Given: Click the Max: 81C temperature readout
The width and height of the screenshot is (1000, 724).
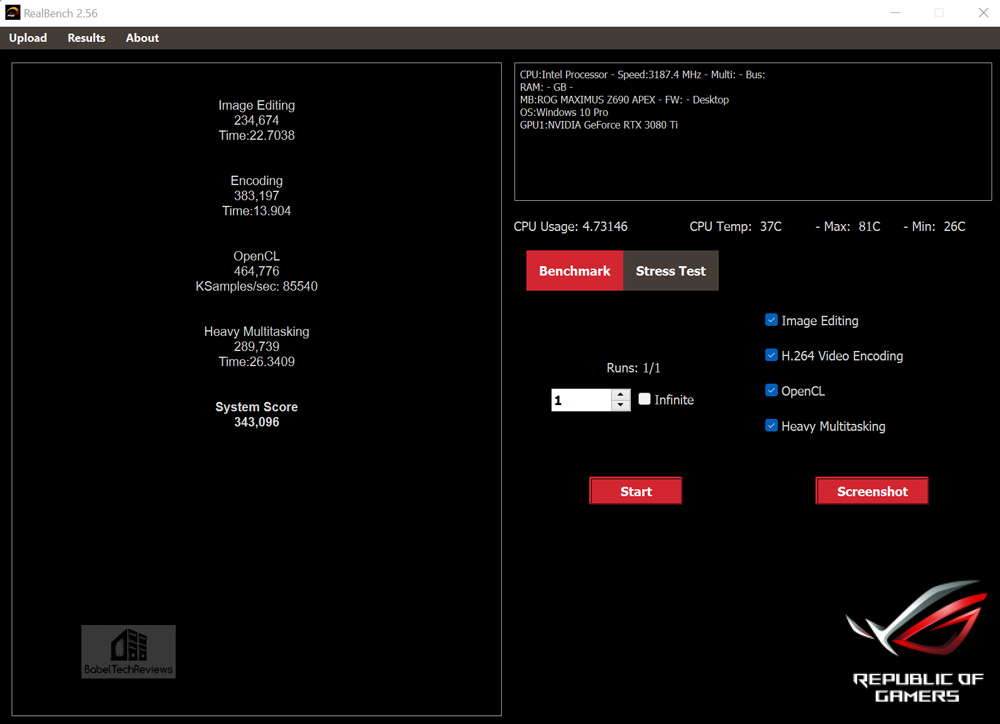Looking at the screenshot, I should coord(848,226).
